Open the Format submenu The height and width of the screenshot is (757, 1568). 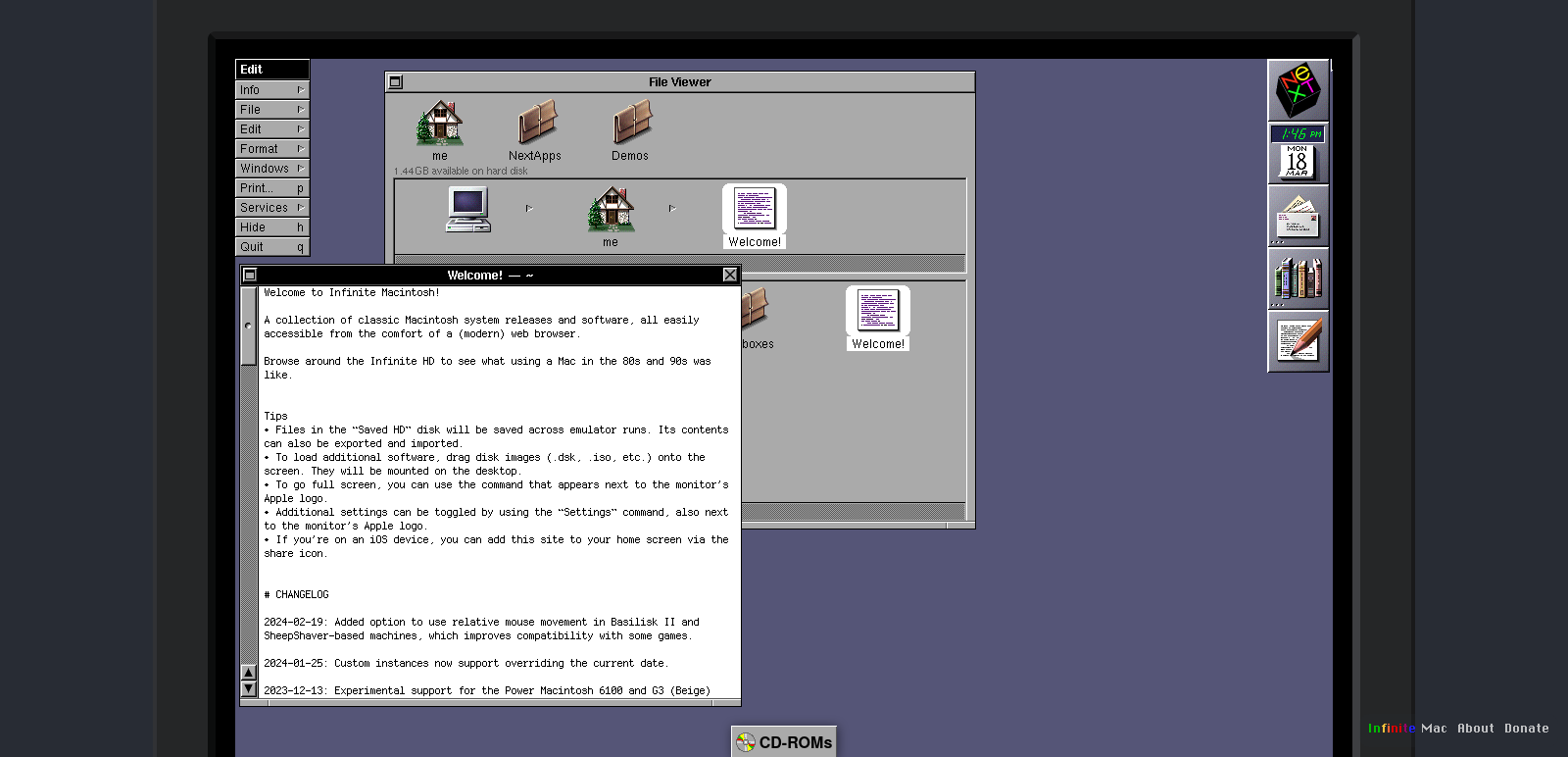pos(272,148)
